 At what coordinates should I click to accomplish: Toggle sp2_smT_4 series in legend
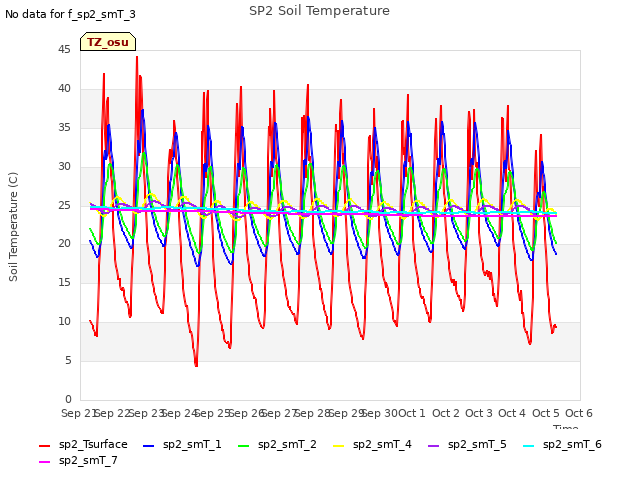click(x=372, y=444)
